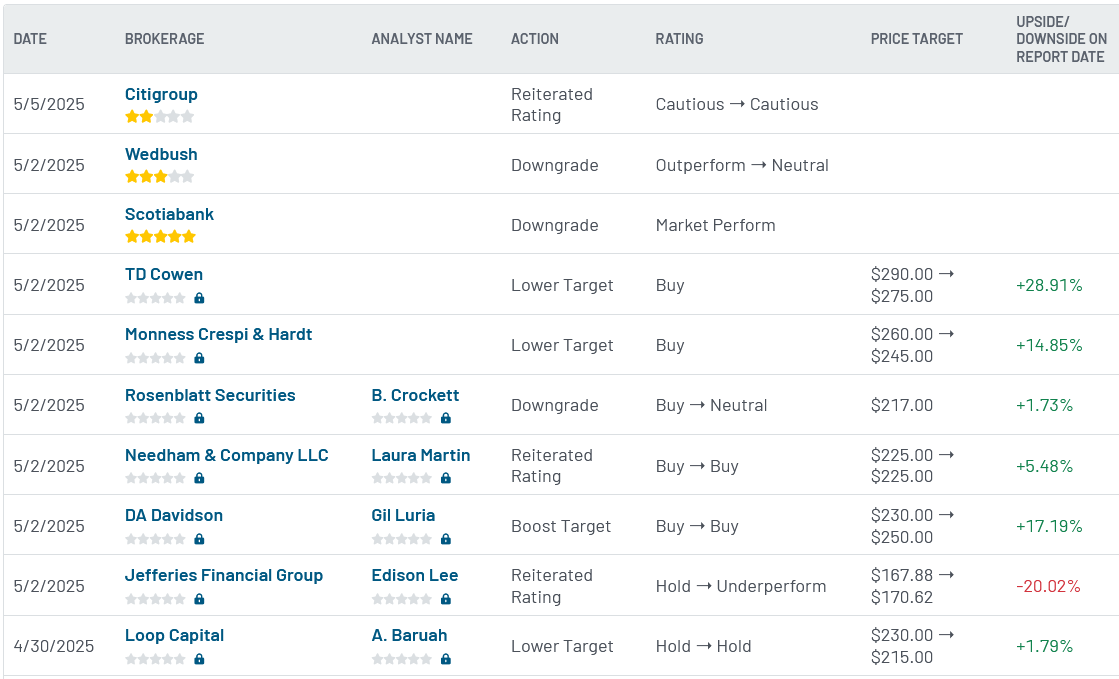Image resolution: width=1119 pixels, height=679 pixels.
Task: Select 'Market Perform' rating text
Action: (x=715, y=225)
